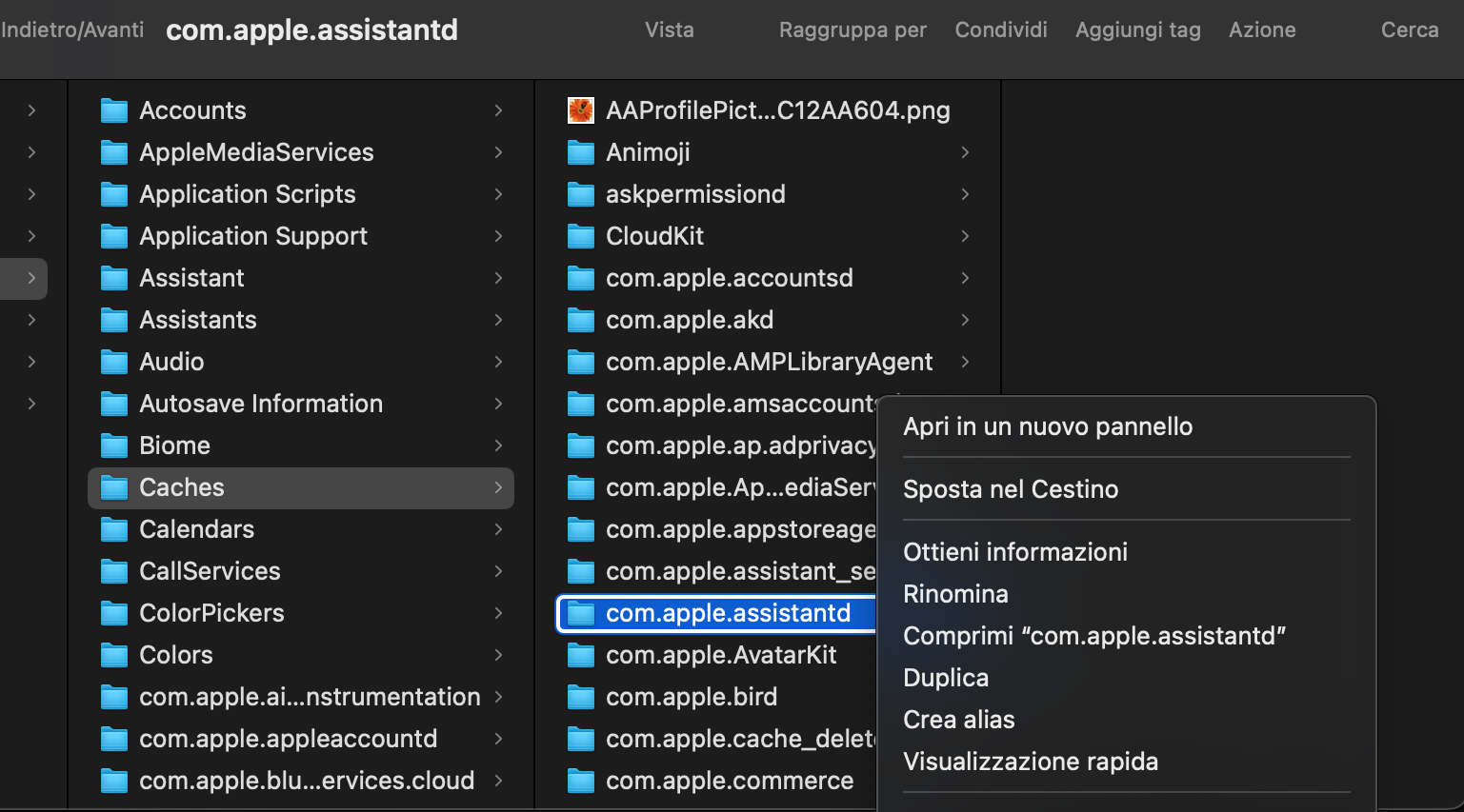Select the Caches folder icon
Viewport: 1464px width, 812px height.
[113, 487]
